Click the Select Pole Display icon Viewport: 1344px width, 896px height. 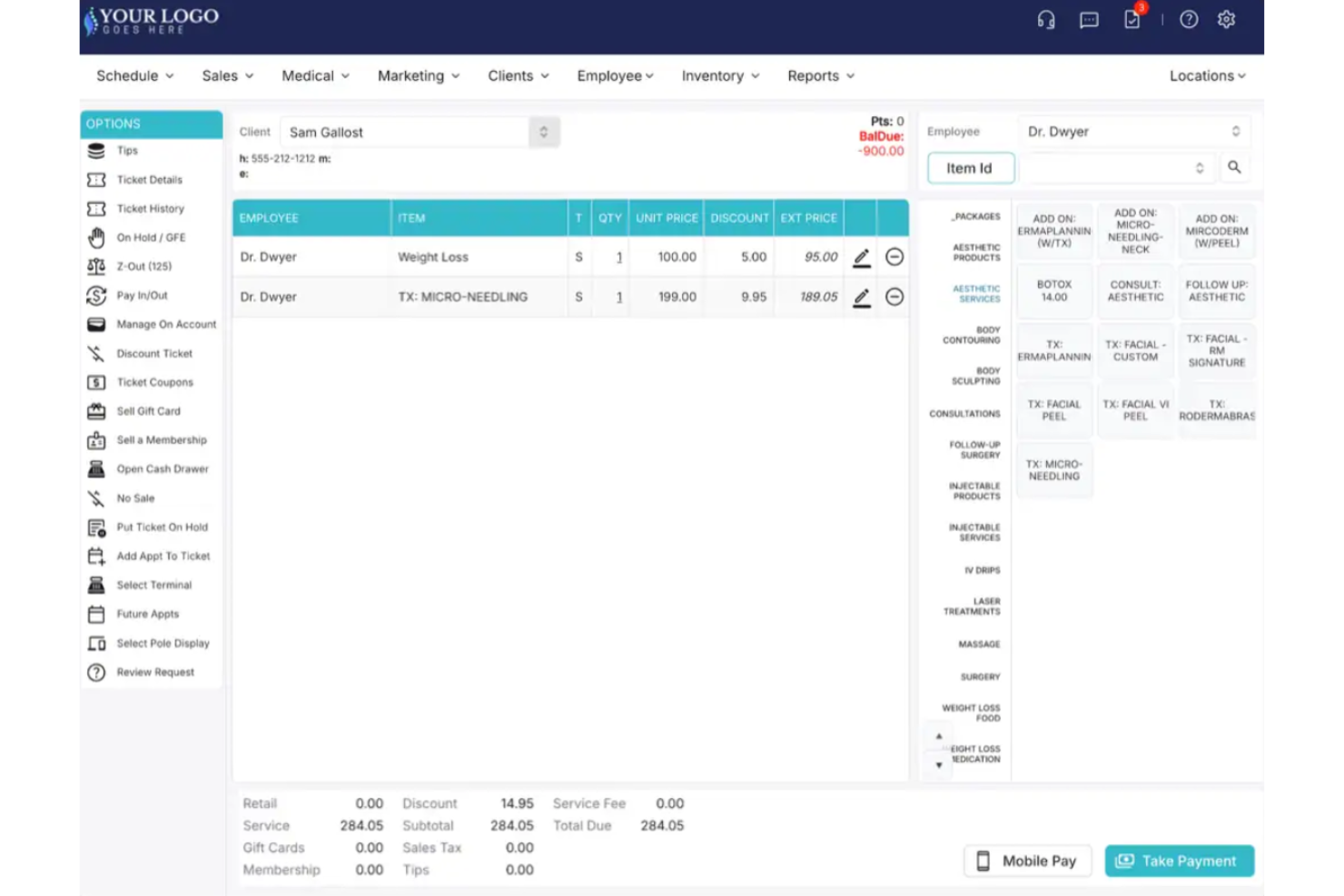click(x=96, y=644)
